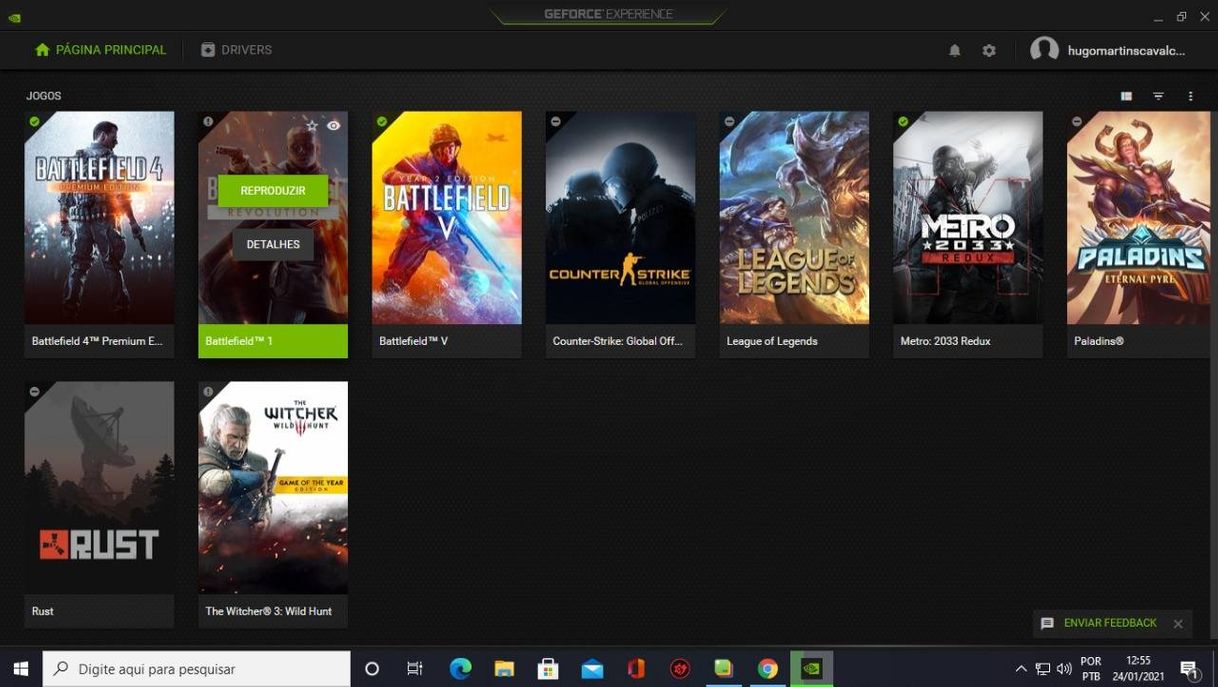Mark Battlefield 1 as favorite with star
This screenshot has height=687, width=1218.
312,125
